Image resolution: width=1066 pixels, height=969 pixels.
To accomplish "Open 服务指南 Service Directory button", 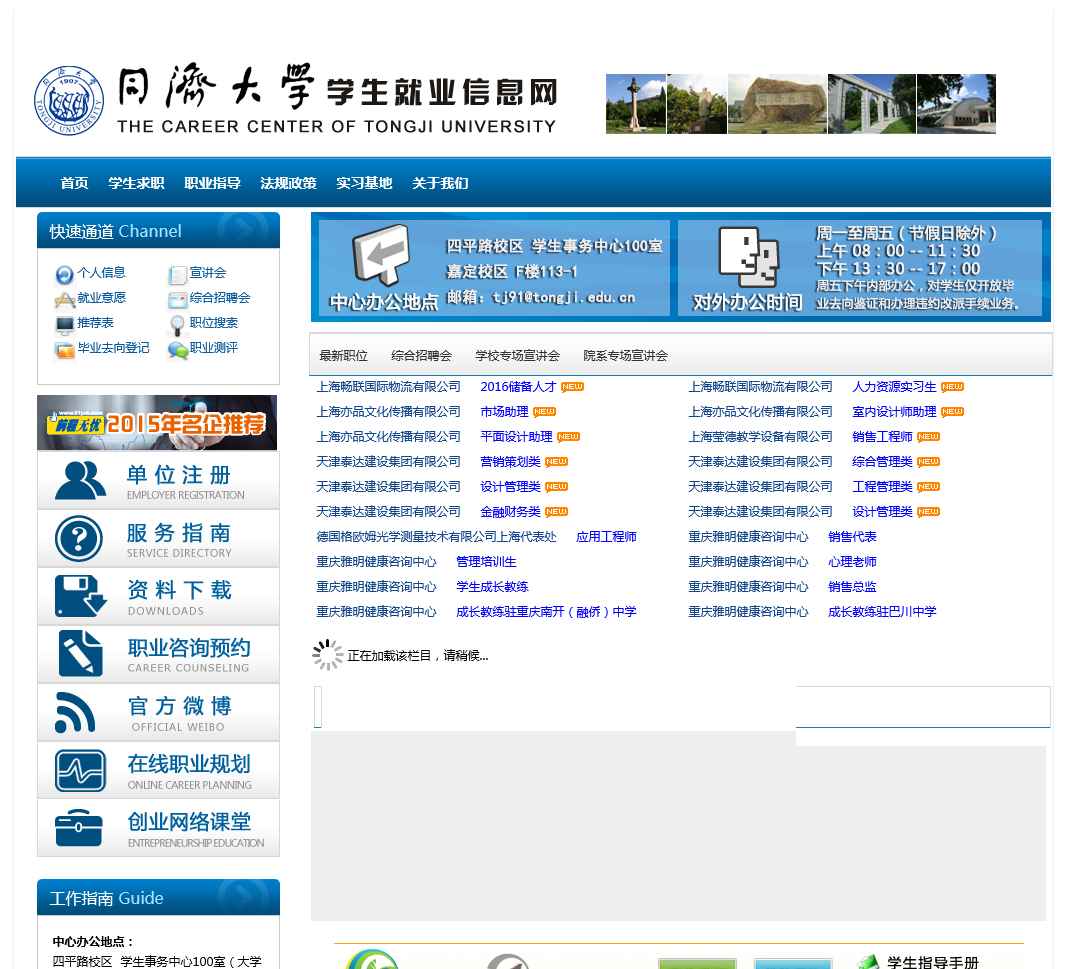I will (158, 539).
